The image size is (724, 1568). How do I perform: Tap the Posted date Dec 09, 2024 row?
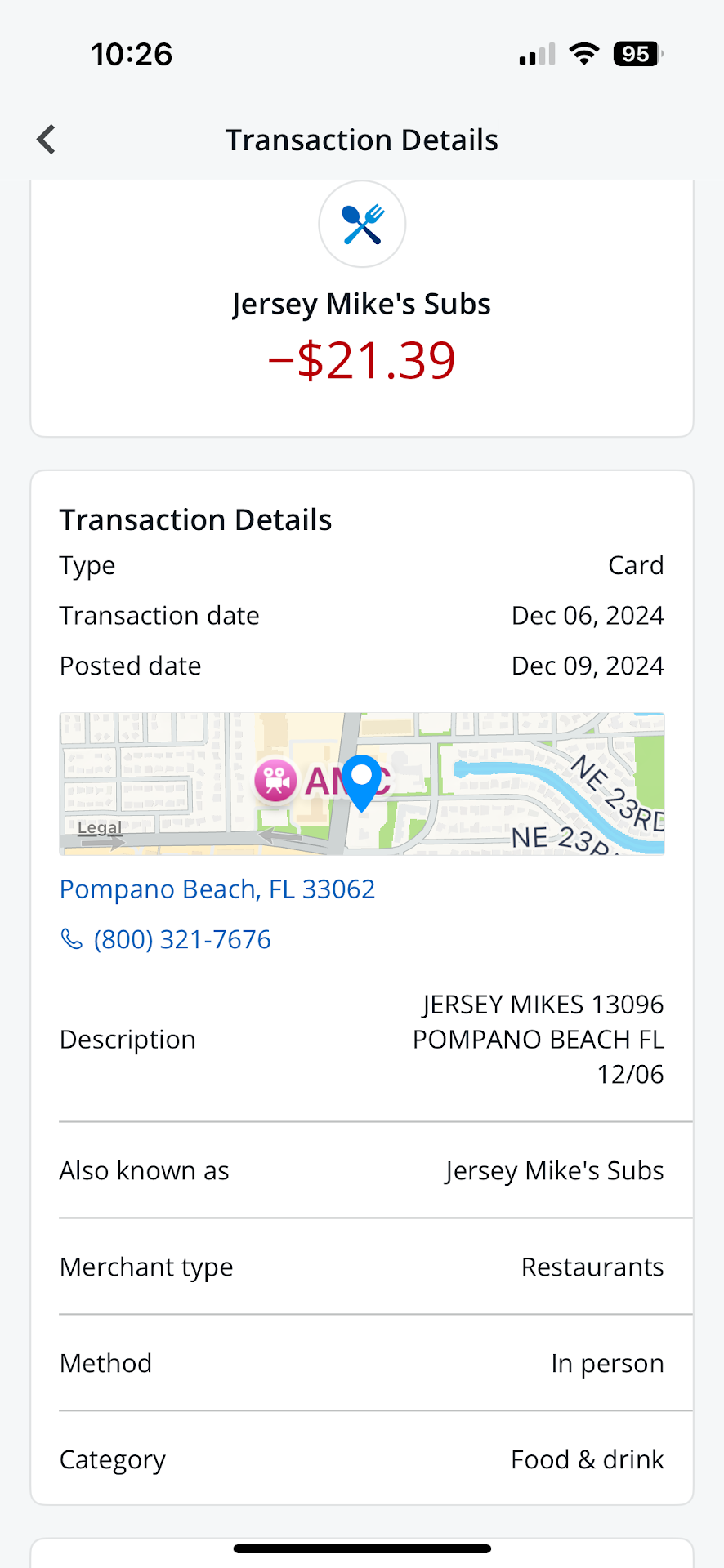click(362, 666)
